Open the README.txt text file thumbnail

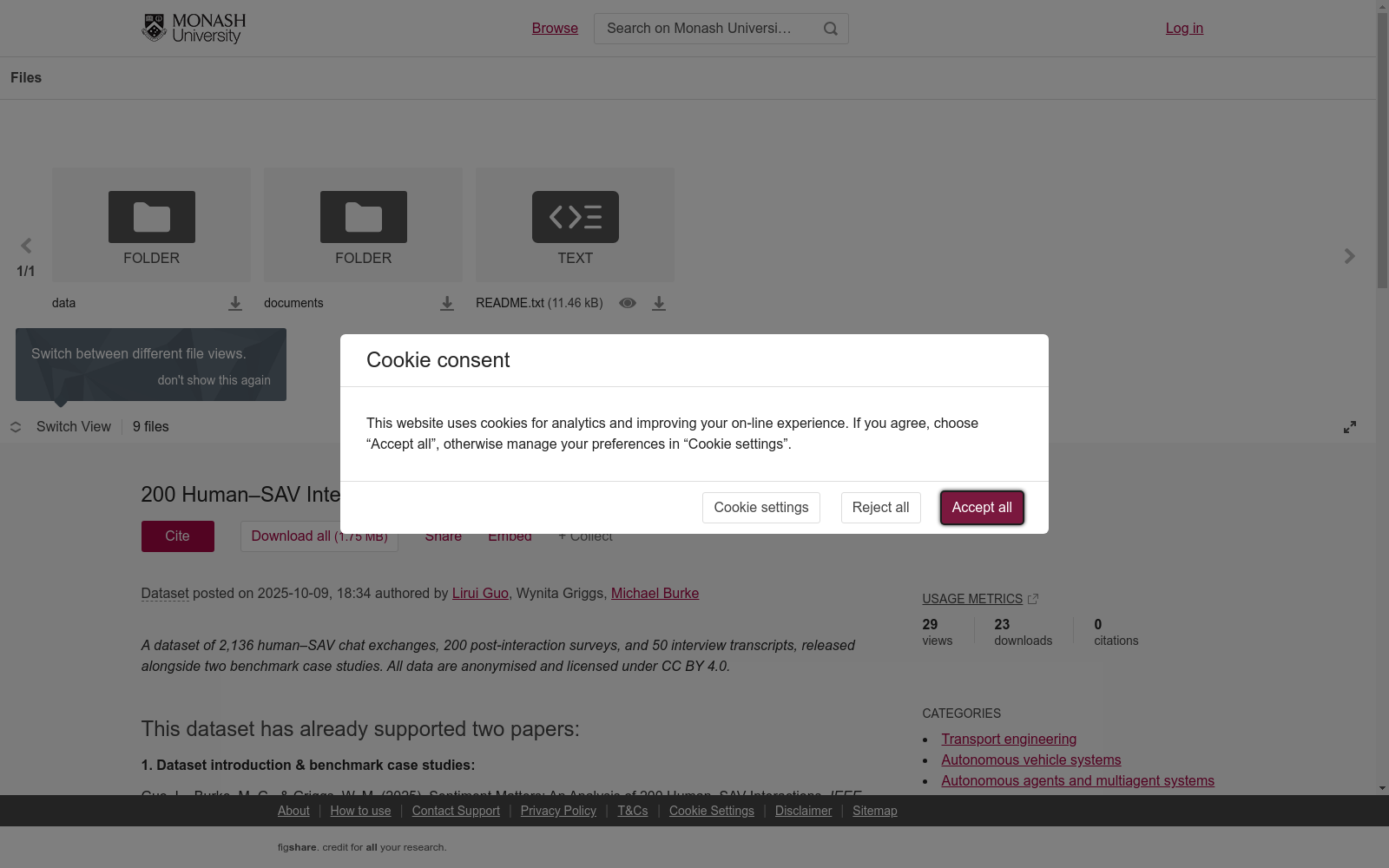pyautogui.click(x=575, y=225)
